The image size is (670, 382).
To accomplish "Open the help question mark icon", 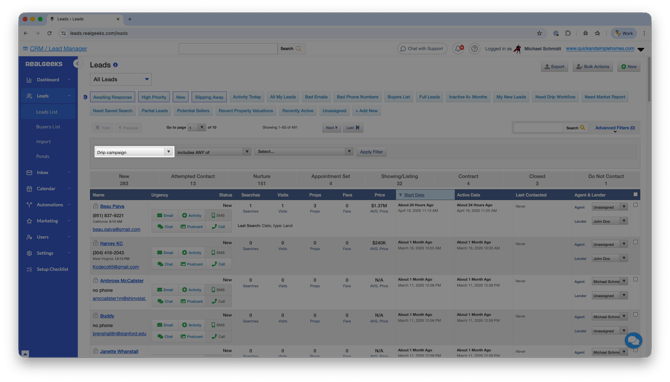I will pos(474,49).
